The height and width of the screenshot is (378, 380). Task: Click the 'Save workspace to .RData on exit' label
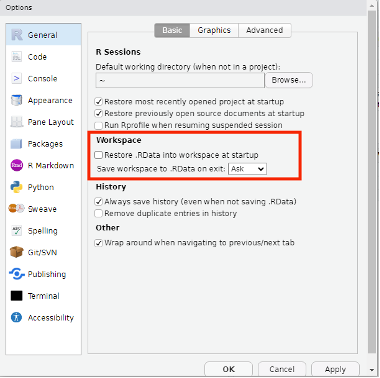click(161, 169)
